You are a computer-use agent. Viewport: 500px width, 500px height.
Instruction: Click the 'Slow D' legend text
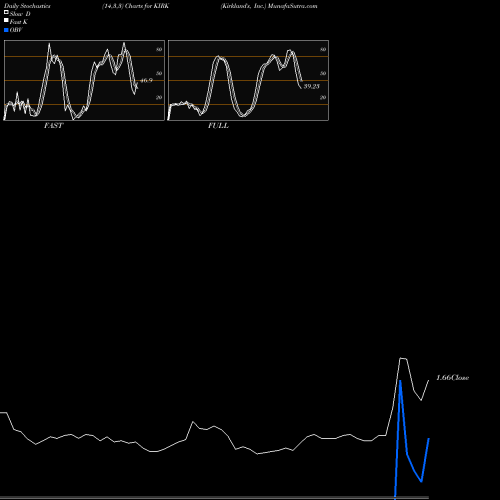(x=20, y=14)
